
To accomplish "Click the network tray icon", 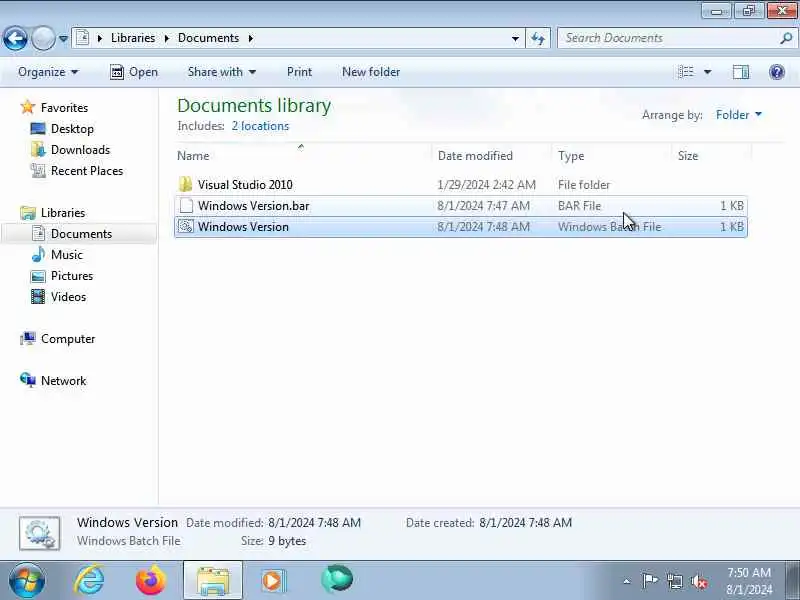I will click(x=674, y=581).
